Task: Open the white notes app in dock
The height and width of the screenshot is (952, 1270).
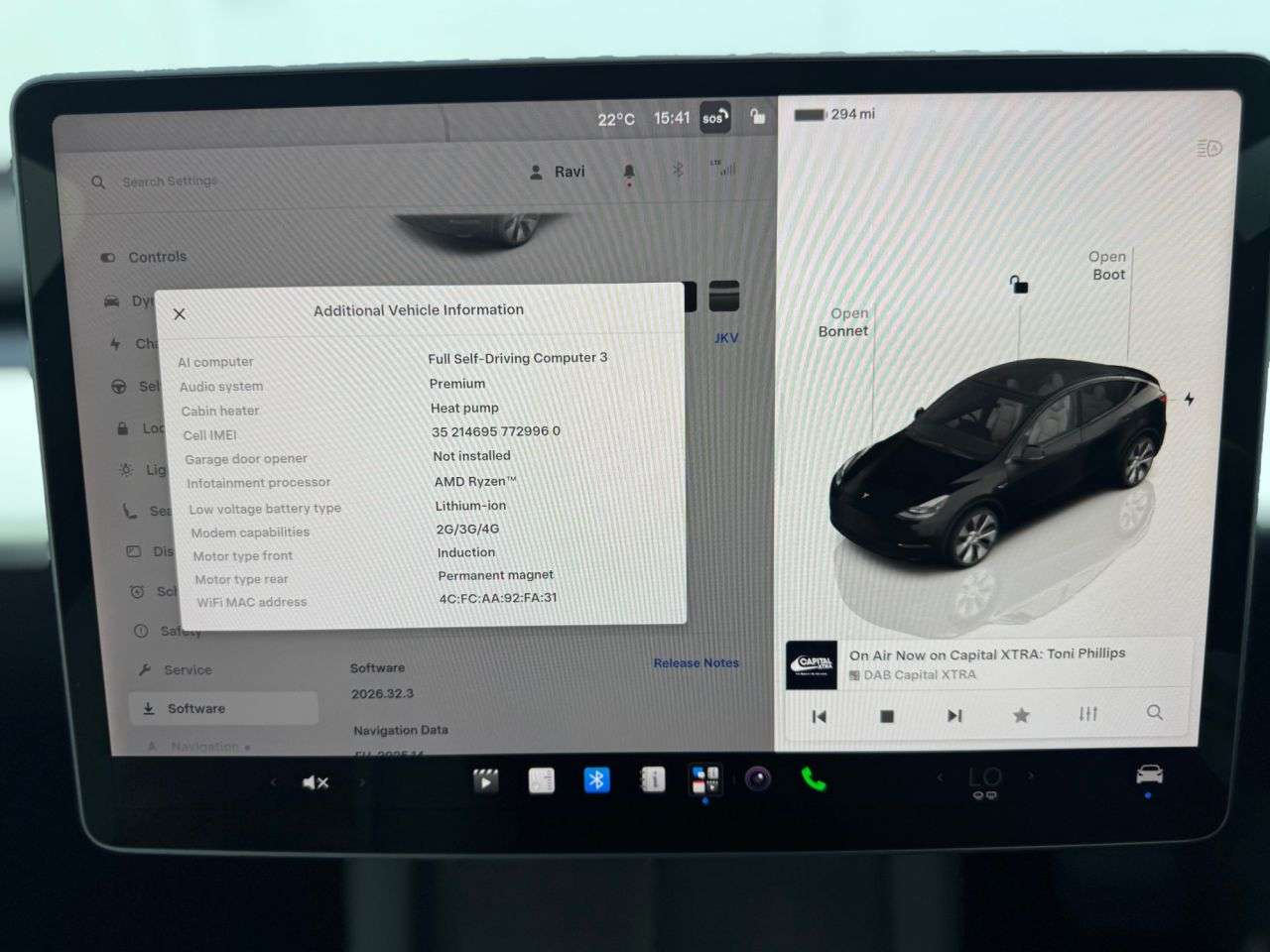Action: click(541, 781)
